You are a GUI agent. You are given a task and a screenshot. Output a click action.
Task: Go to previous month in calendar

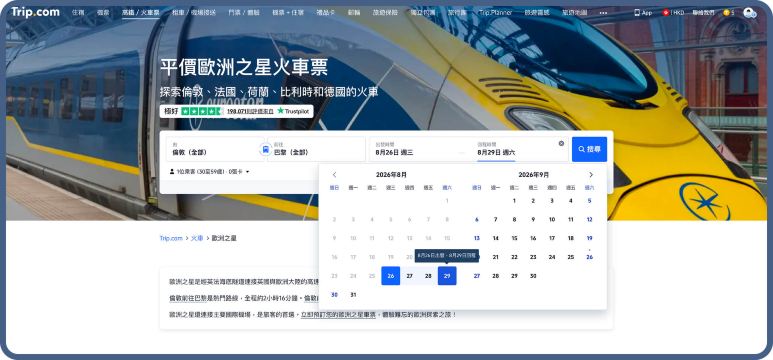tap(334, 175)
